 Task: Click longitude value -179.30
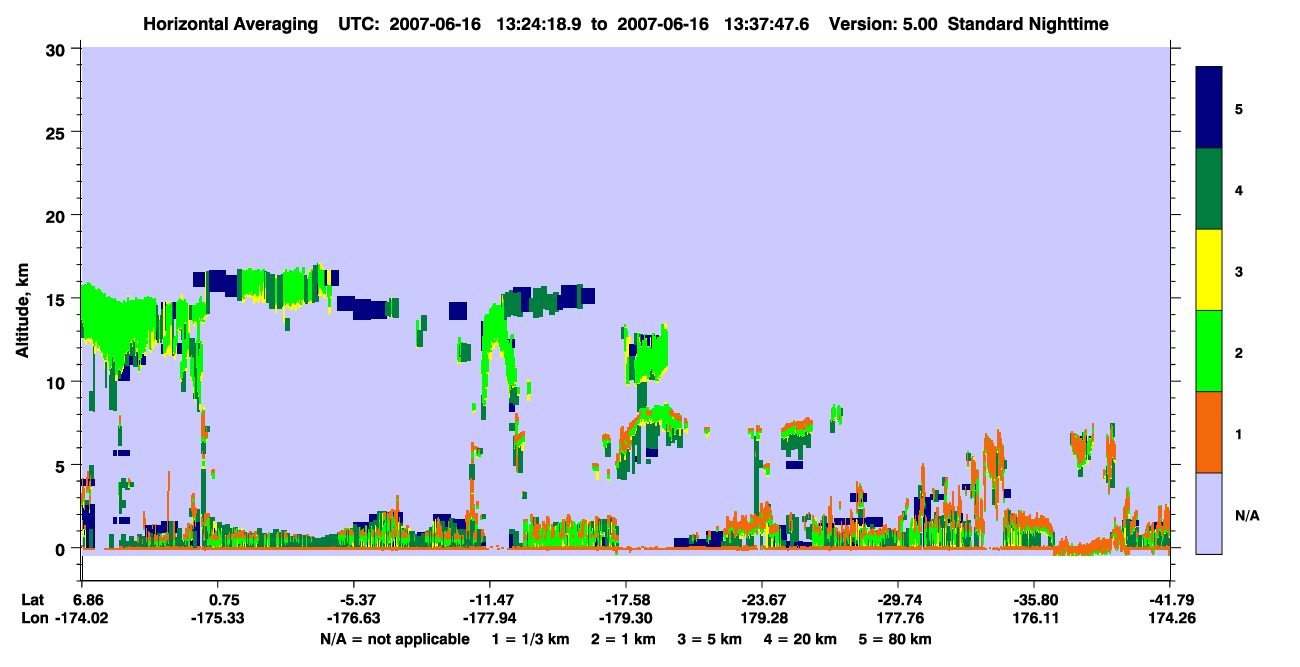click(x=625, y=619)
